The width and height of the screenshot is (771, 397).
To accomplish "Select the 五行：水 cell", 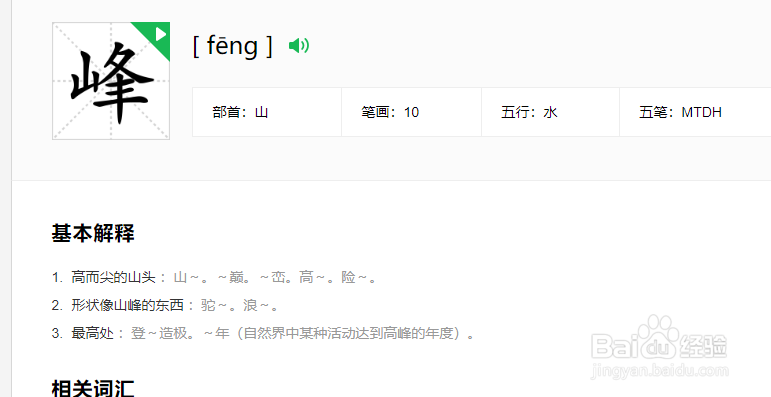I will point(551,112).
